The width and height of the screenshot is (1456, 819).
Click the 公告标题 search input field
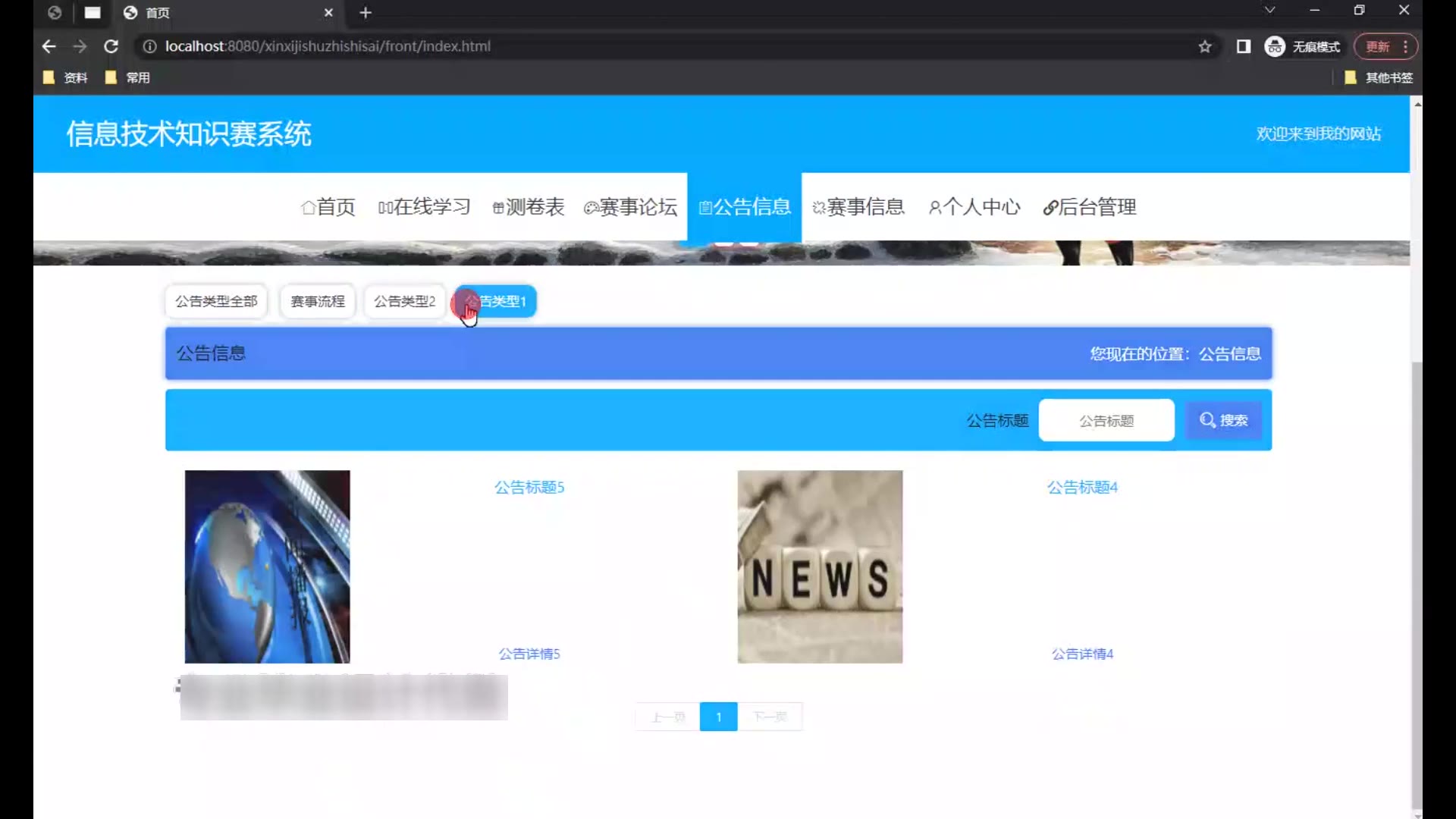pos(1106,420)
